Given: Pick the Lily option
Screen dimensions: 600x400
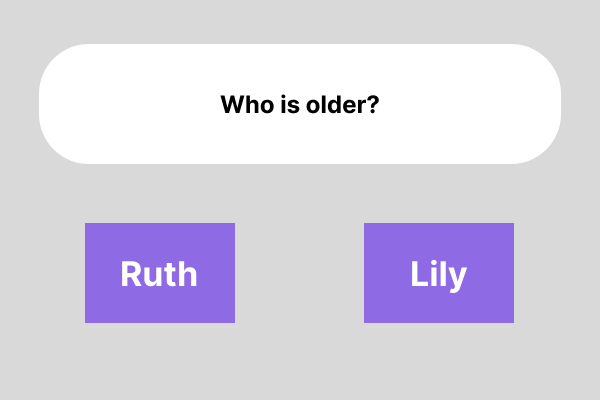Looking at the screenshot, I should [439, 273].
